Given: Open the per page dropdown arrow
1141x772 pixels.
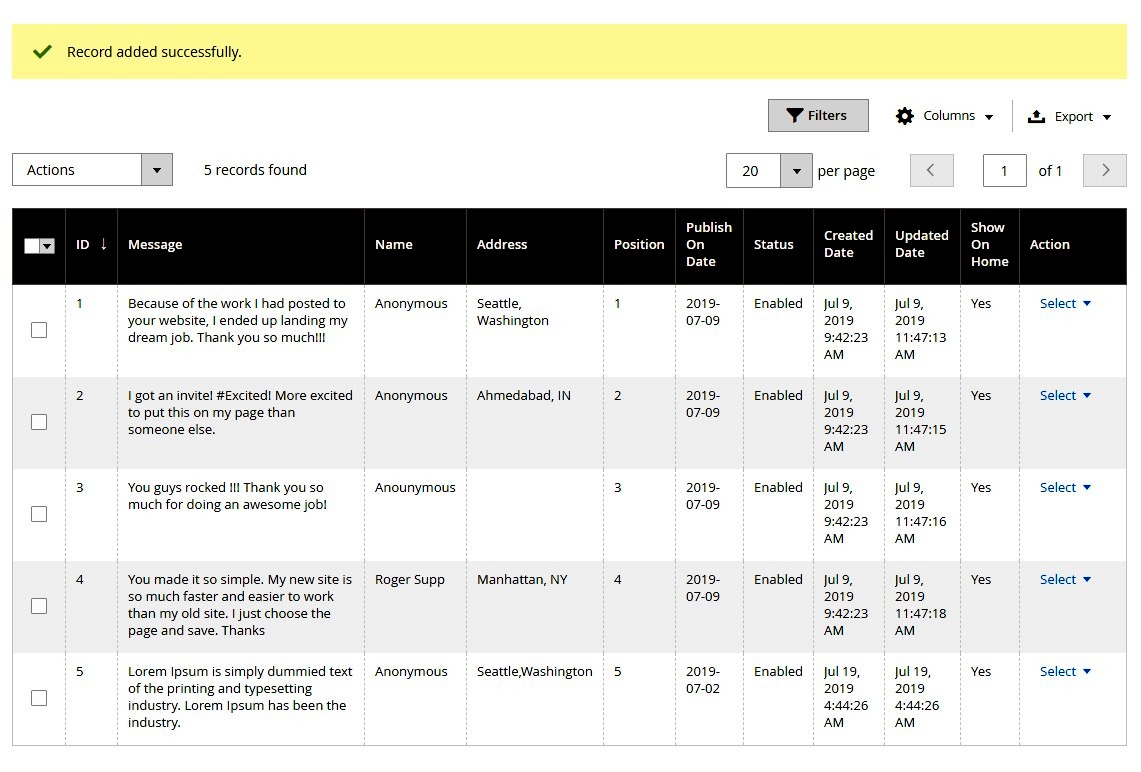Looking at the screenshot, I should [x=796, y=171].
